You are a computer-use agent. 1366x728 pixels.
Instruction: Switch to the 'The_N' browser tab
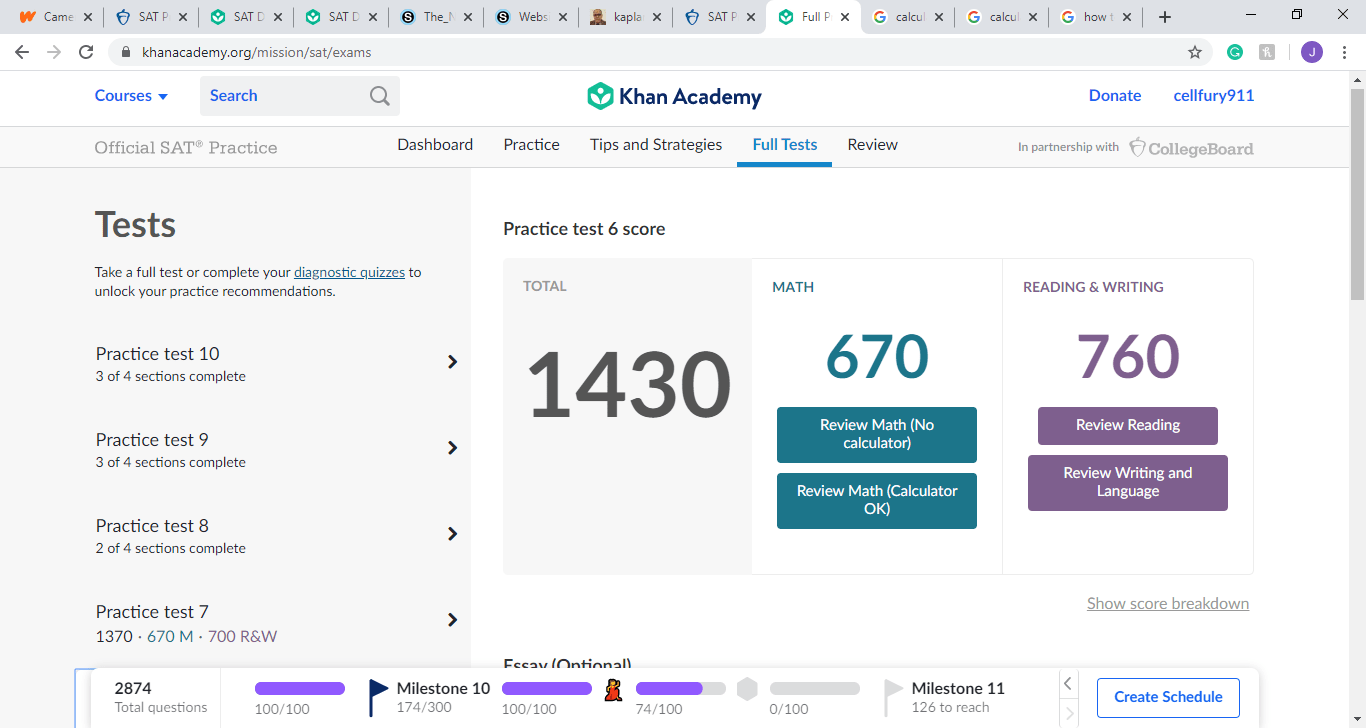(436, 17)
